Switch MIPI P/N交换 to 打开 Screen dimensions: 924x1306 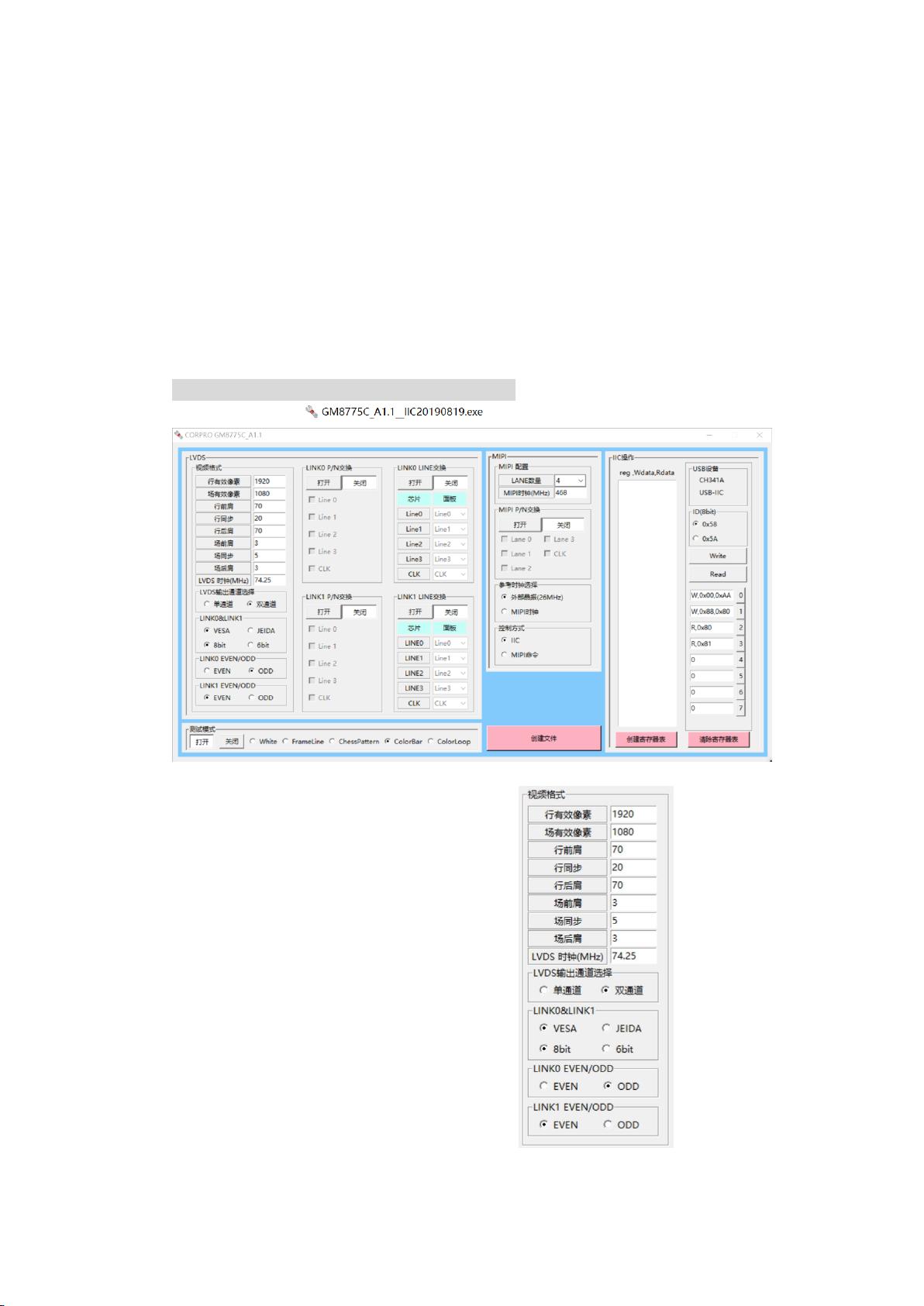(x=519, y=525)
